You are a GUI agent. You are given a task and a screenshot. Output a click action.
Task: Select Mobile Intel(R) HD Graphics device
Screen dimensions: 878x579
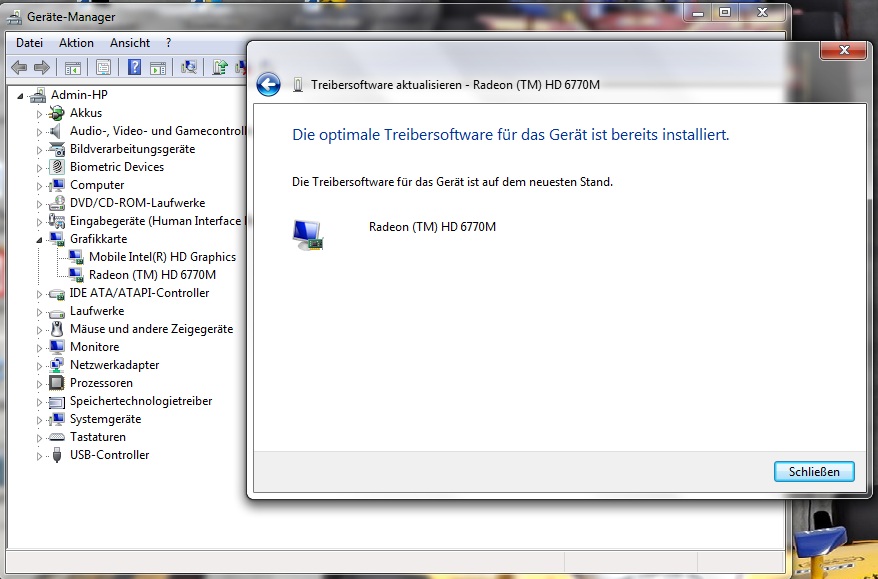162,257
